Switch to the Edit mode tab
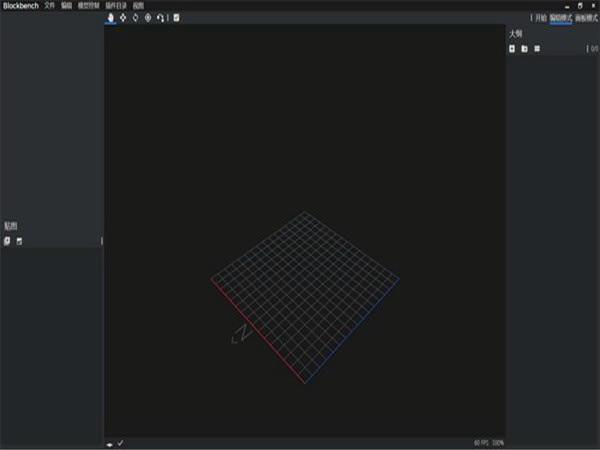This screenshot has height=450, width=600. coord(561,18)
